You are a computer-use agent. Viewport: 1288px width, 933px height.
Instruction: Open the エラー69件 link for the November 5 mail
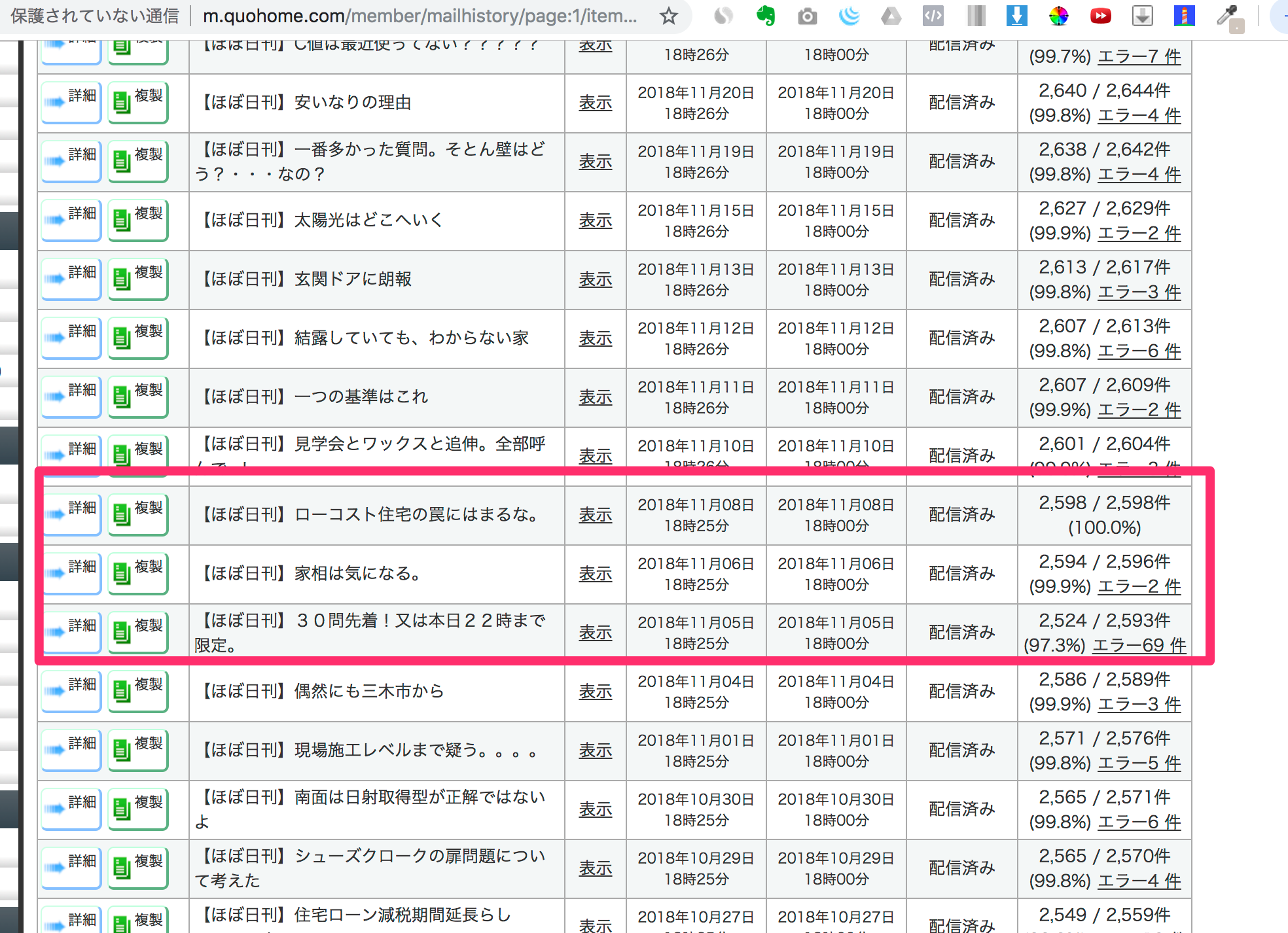(1139, 645)
